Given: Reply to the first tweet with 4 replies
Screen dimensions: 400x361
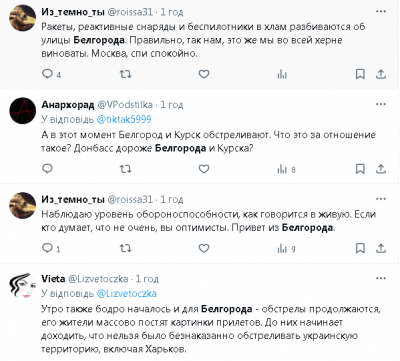Looking at the screenshot, I should (x=51, y=74).
